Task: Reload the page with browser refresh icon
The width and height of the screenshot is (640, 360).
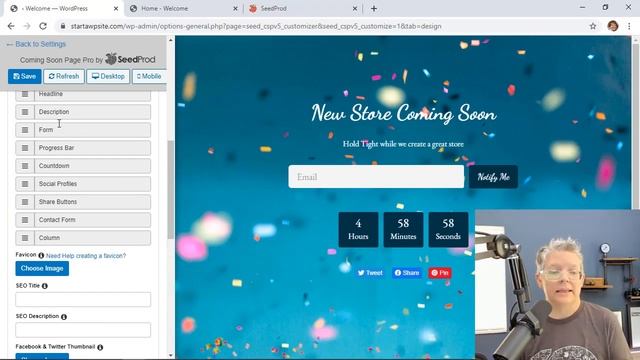Action: (43, 26)
